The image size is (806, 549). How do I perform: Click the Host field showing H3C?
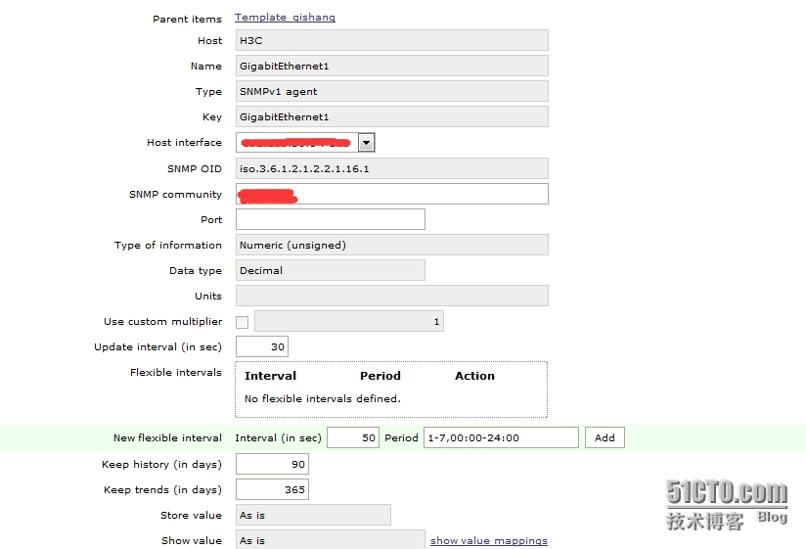(392, 40)
